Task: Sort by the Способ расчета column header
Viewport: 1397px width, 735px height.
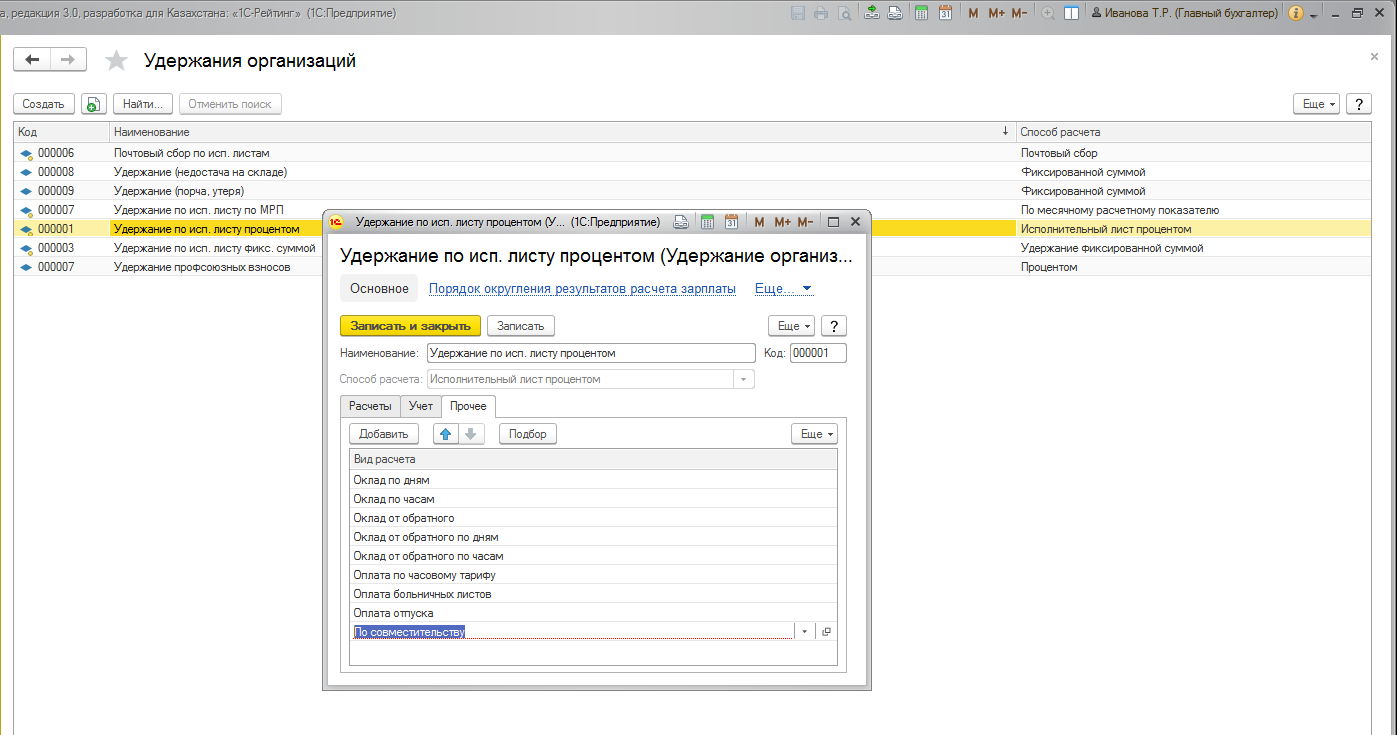Action: coord(1193,132)
